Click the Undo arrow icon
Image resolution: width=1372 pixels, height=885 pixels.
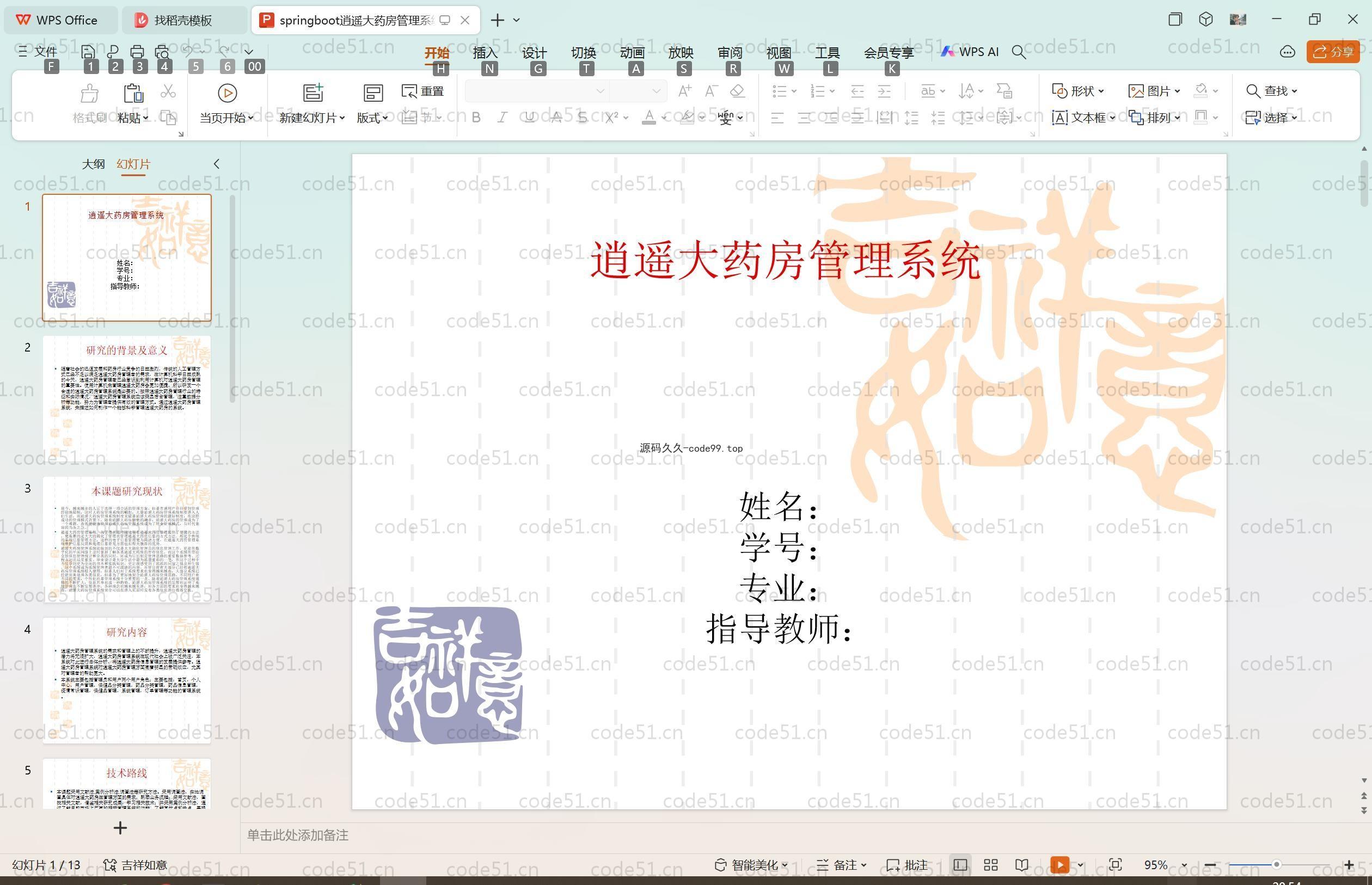(188, 51)
